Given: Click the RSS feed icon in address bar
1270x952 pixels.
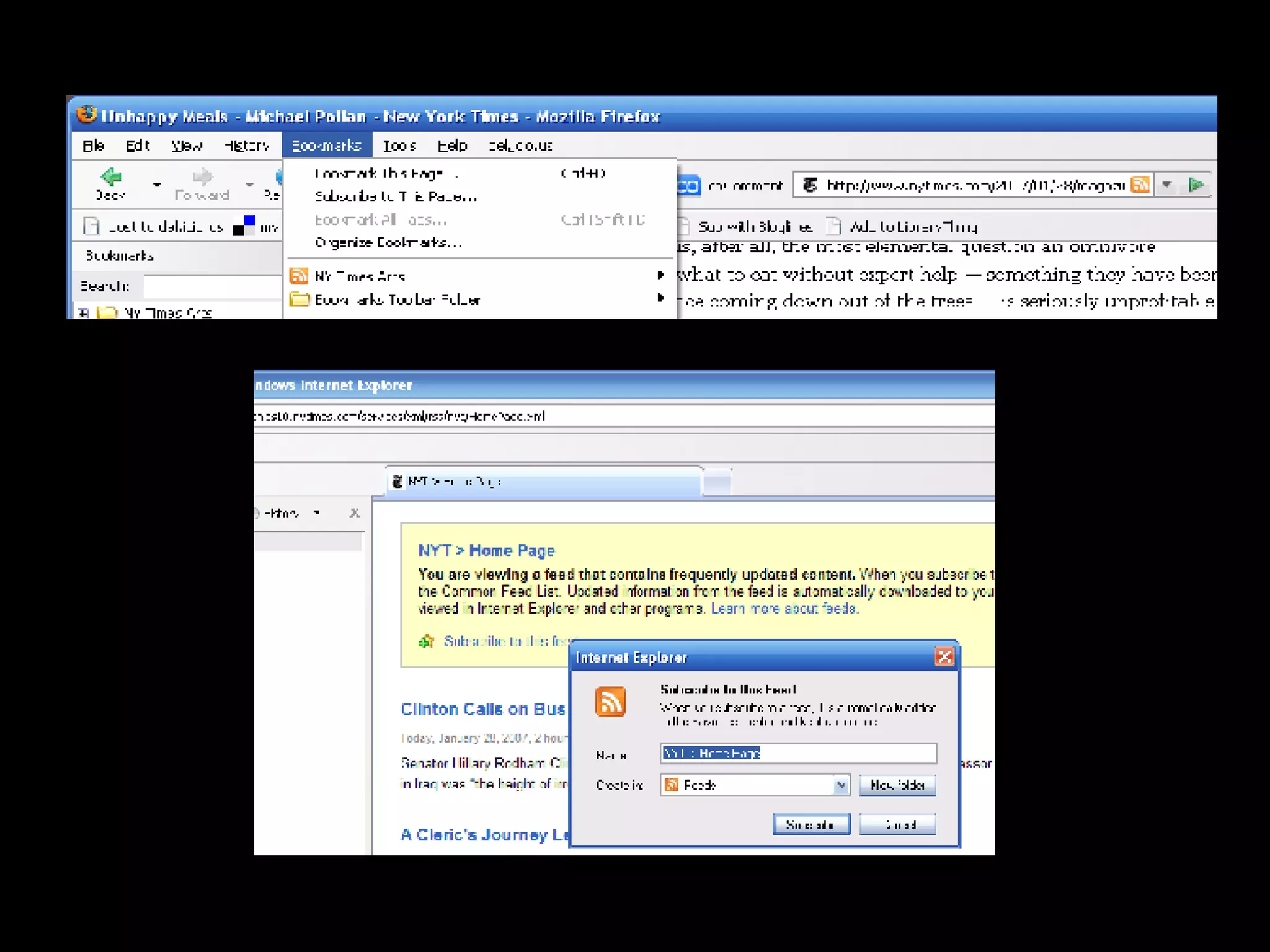Looking at the screenshot, I should 1140,185.
